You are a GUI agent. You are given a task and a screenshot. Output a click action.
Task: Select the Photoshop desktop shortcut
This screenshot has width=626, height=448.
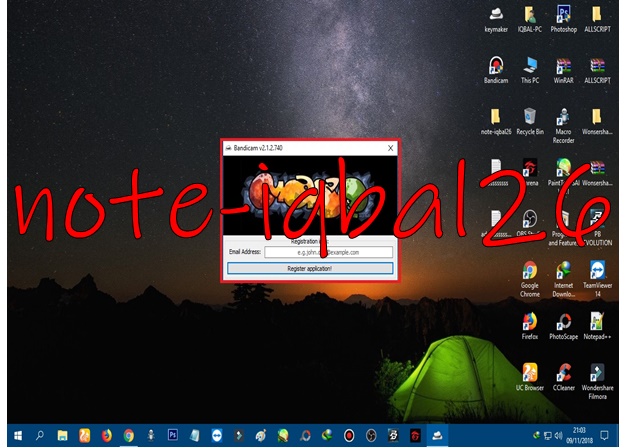[563, 19]
